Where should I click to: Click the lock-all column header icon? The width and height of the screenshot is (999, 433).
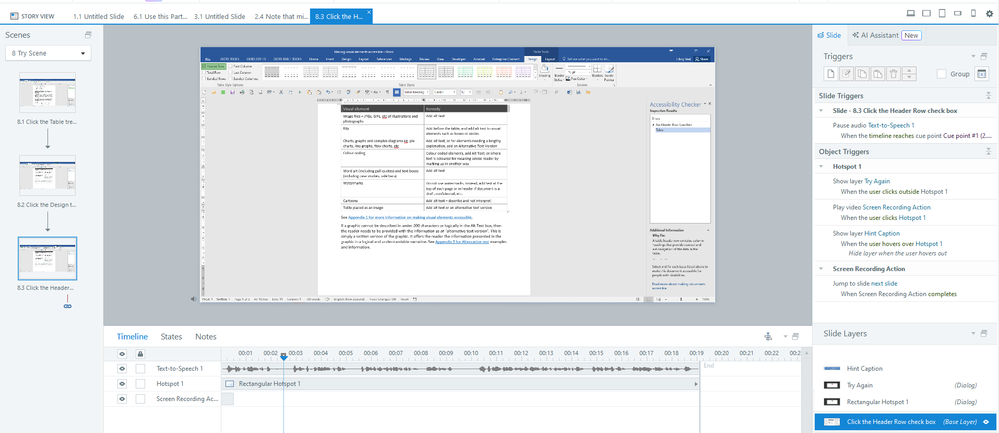(x=140, y=354)
